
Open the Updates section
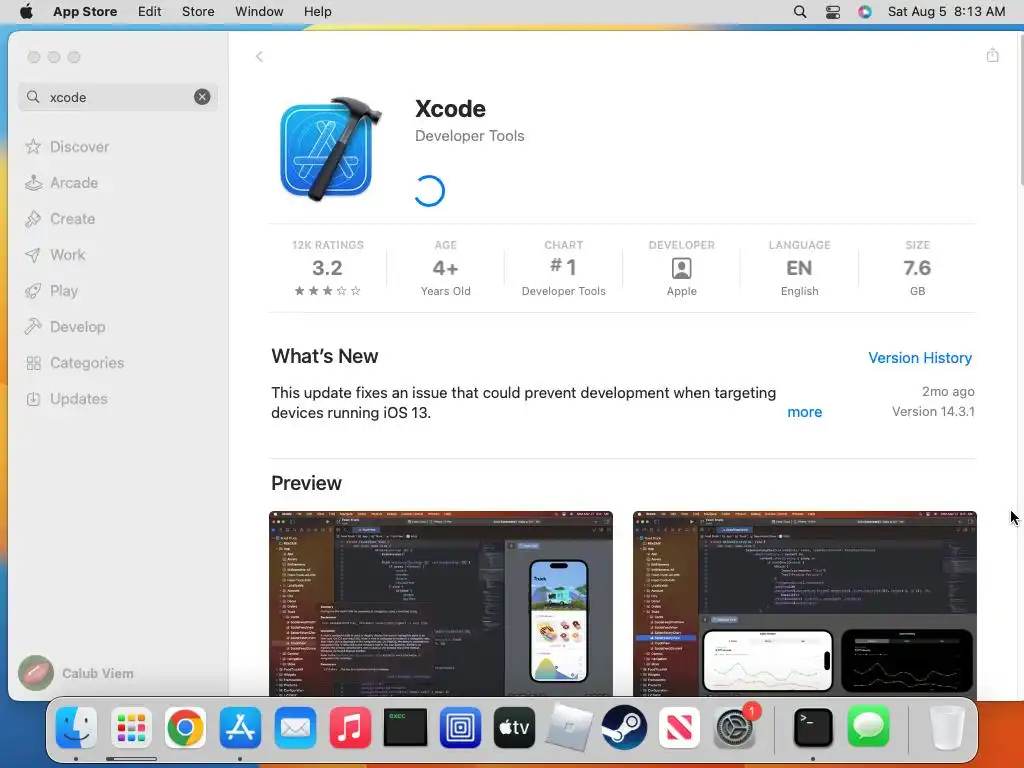(66, 398)
